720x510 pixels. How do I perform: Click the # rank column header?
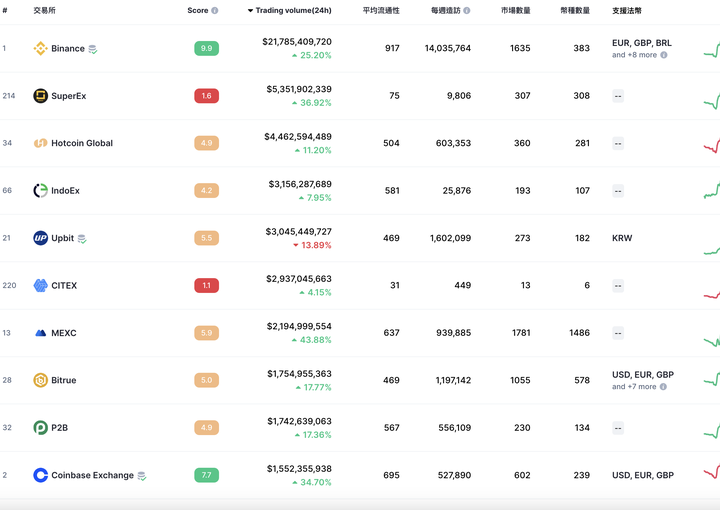click(5, 11)
